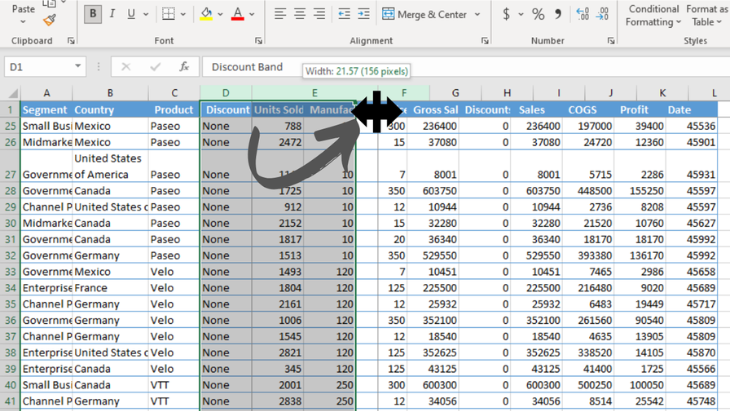Select cell with COGS 216480
This screenshot has height=411, width=730.
[588, 288]
